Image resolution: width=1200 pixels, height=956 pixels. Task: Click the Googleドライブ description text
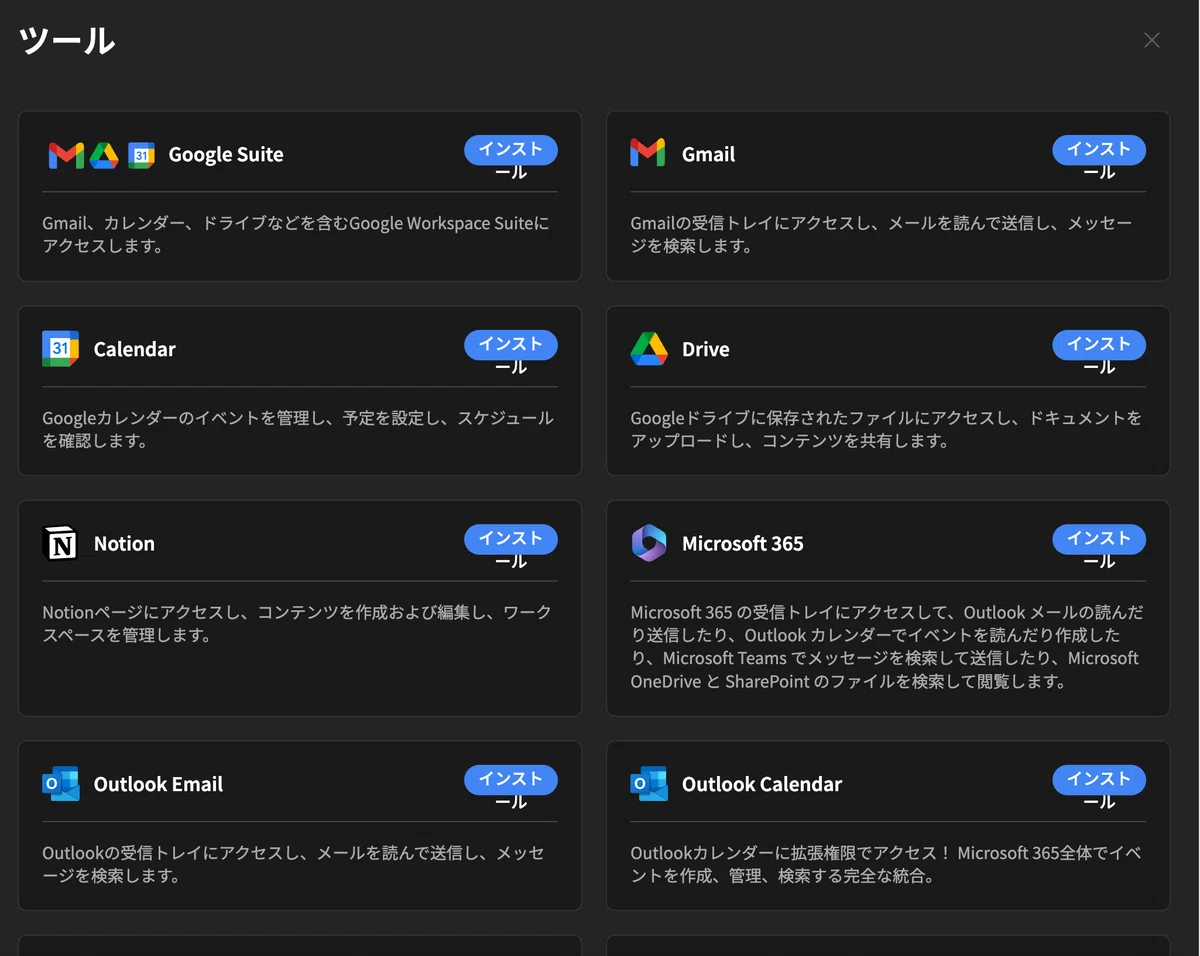[x=885, y=429]
